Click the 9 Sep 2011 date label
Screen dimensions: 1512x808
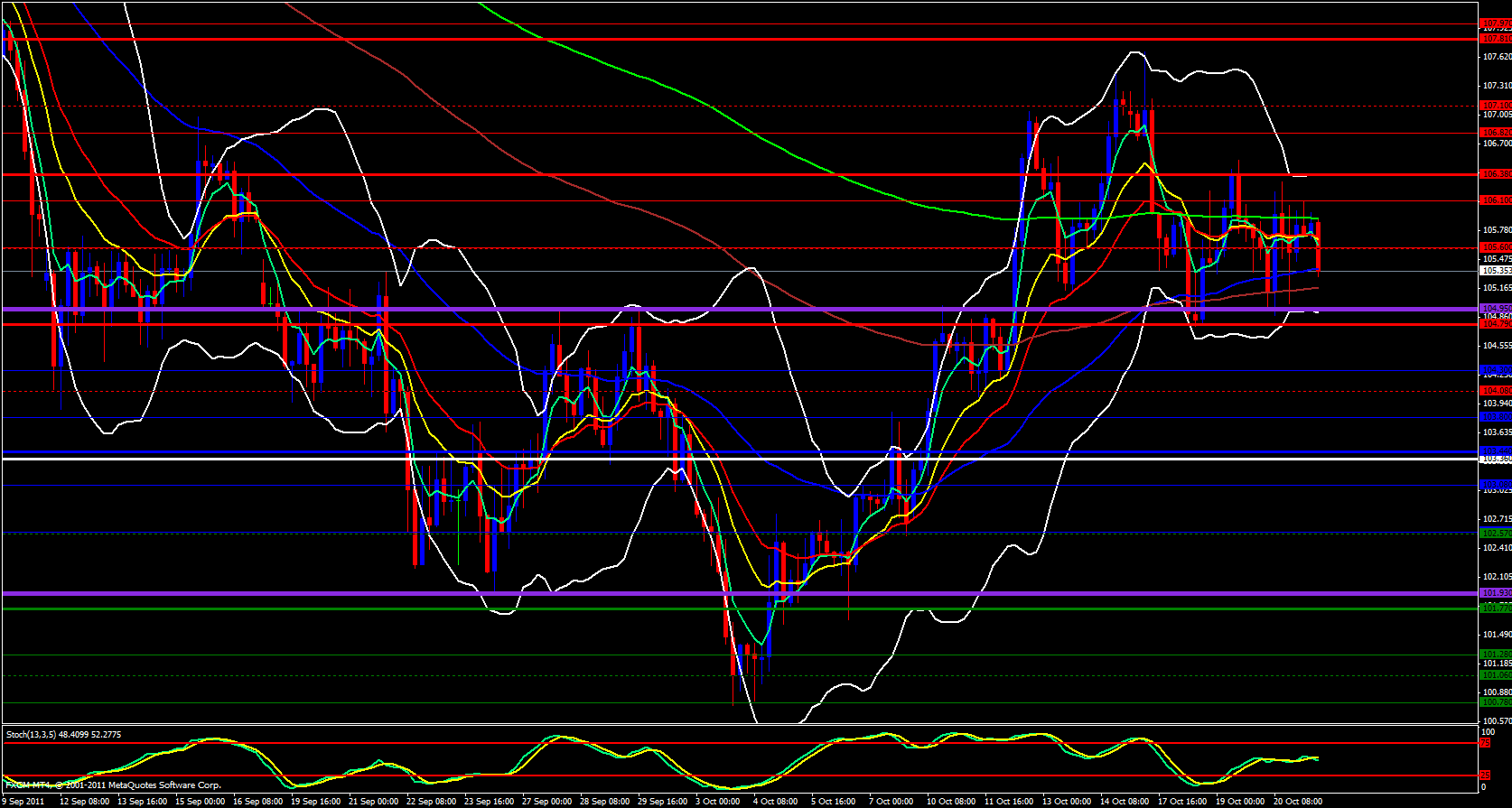click(23, 801)
